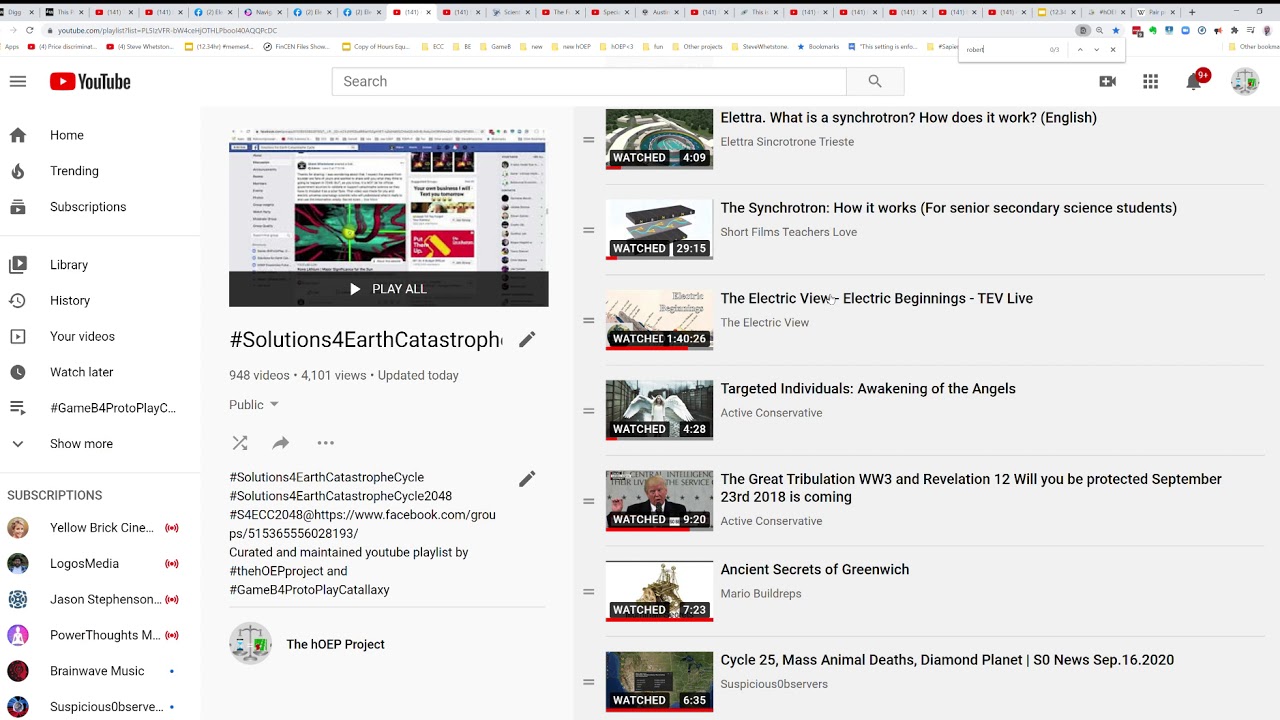Grab the drag handle beside The Electric View video
1280x720 pixels.
(x=589, y=321)
